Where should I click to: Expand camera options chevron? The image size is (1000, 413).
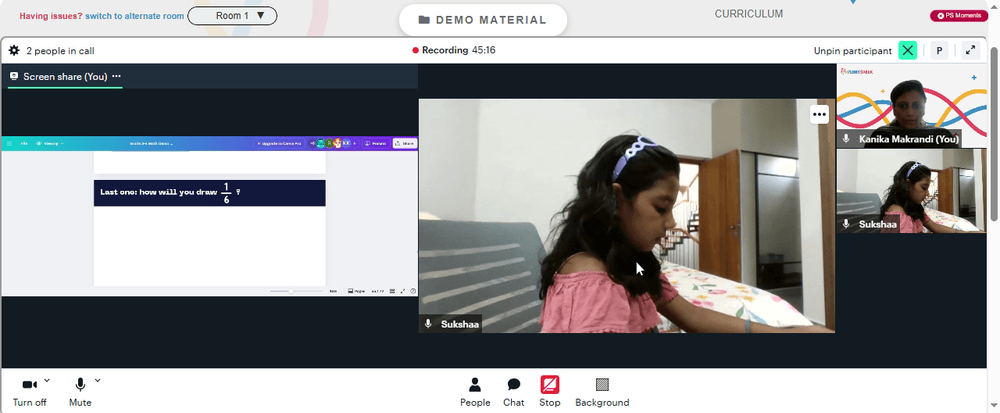tap(47, 380)
